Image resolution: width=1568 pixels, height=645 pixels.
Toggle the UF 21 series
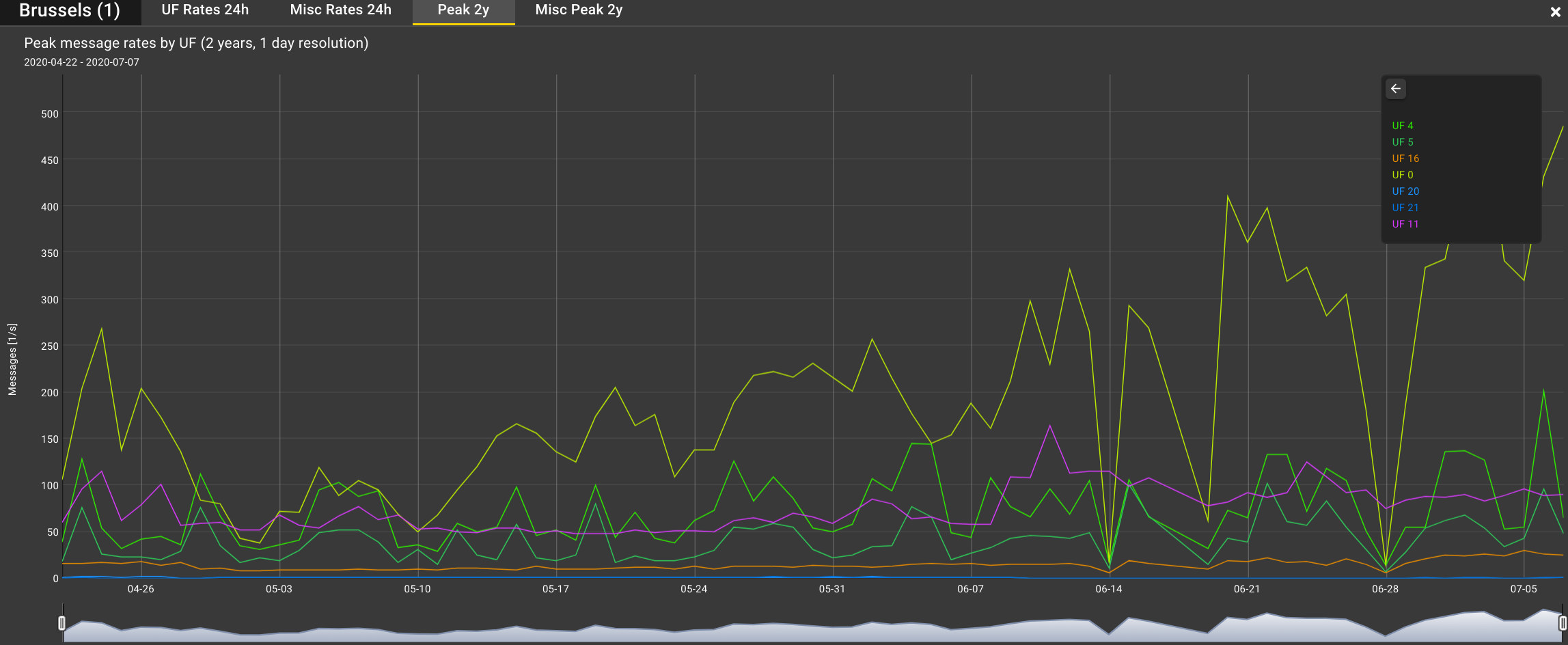1405,207
